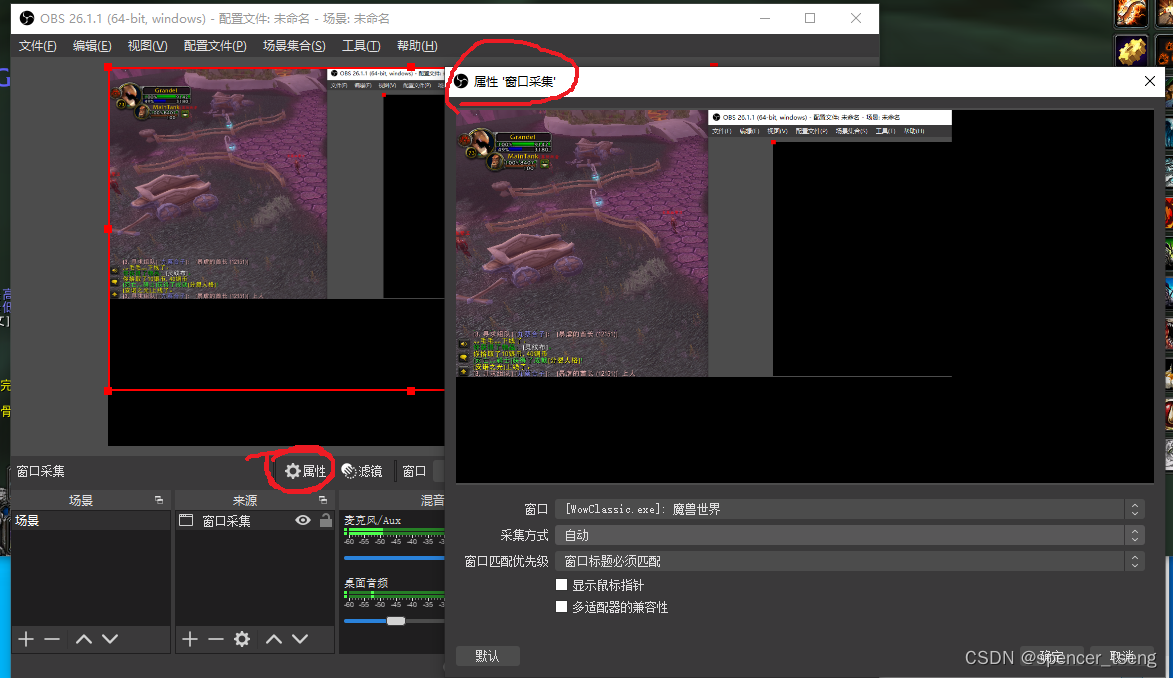The height and width of the screenshot is (678, 1173).
Task: Open the 视图(V) menu
Action: (x=147, y=46)
